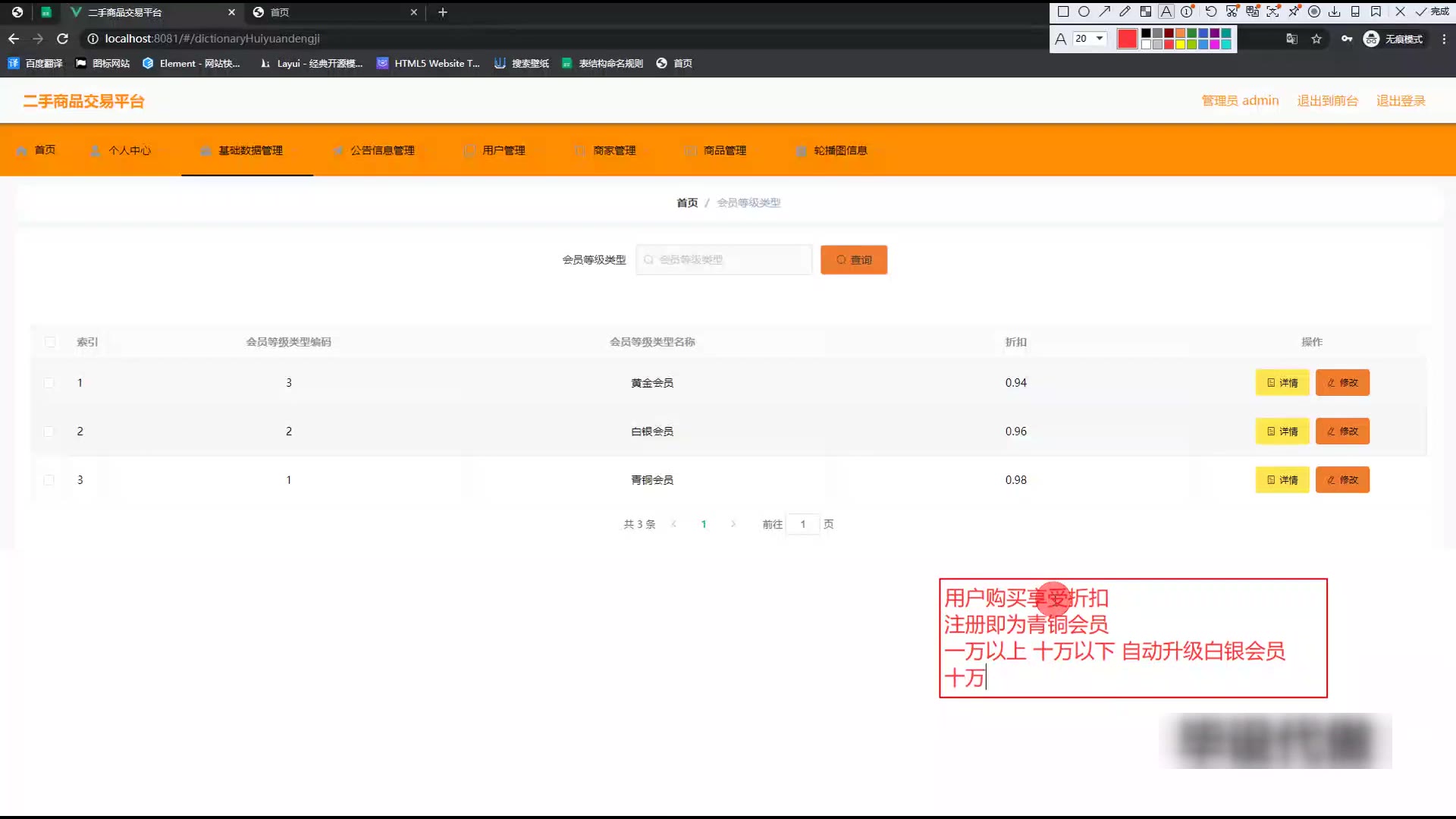This screenshot has height=819, width=1456.
Task: Select the pencil drawing tool
Action: [x=1125, y=11]
